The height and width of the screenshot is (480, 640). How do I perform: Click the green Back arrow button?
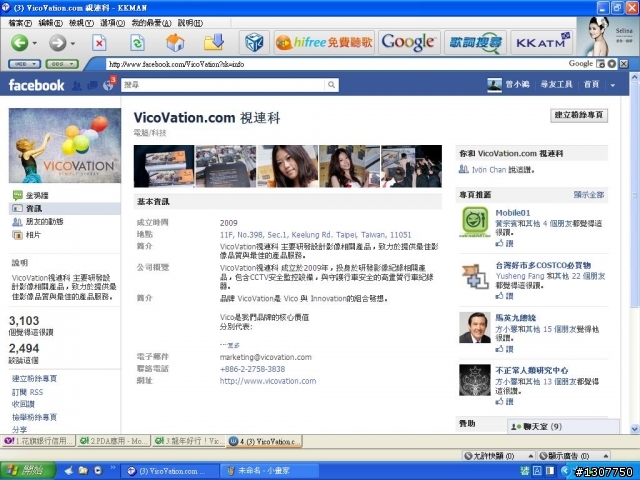click(x=19, y=42)
